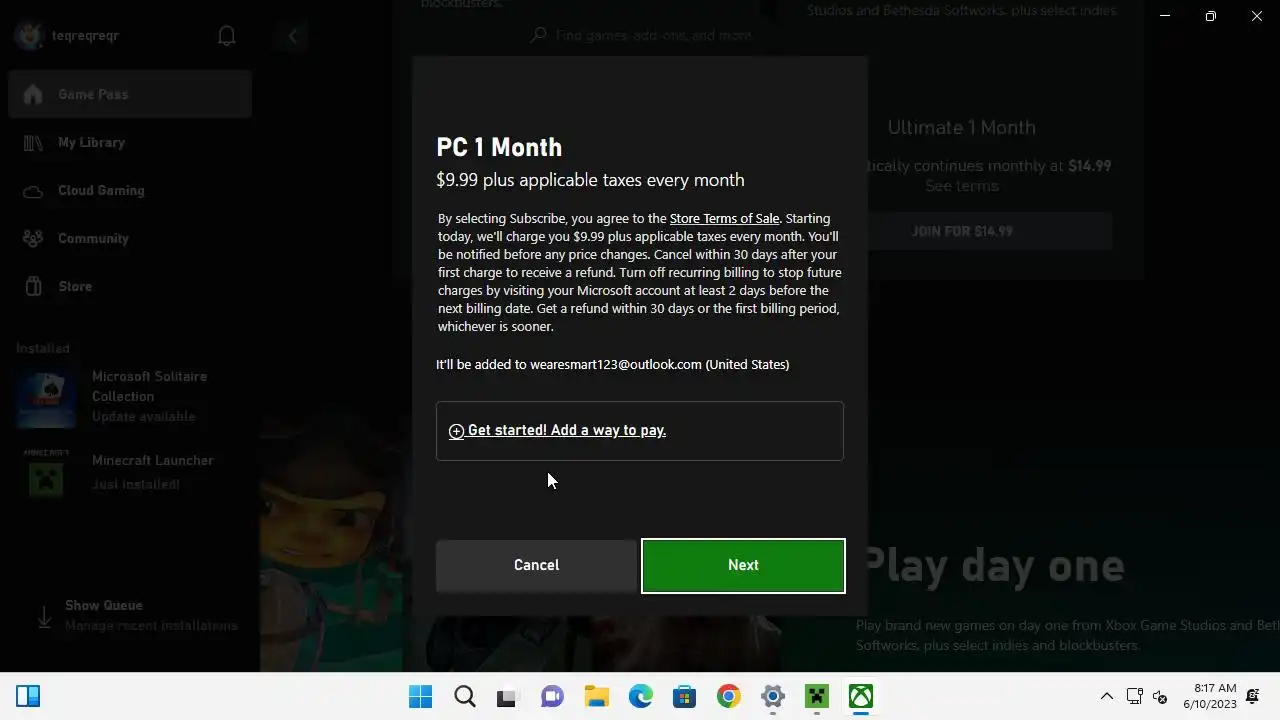Go back using the back arrow
This screenshot has height=720, width=1280.
[293, 36]
